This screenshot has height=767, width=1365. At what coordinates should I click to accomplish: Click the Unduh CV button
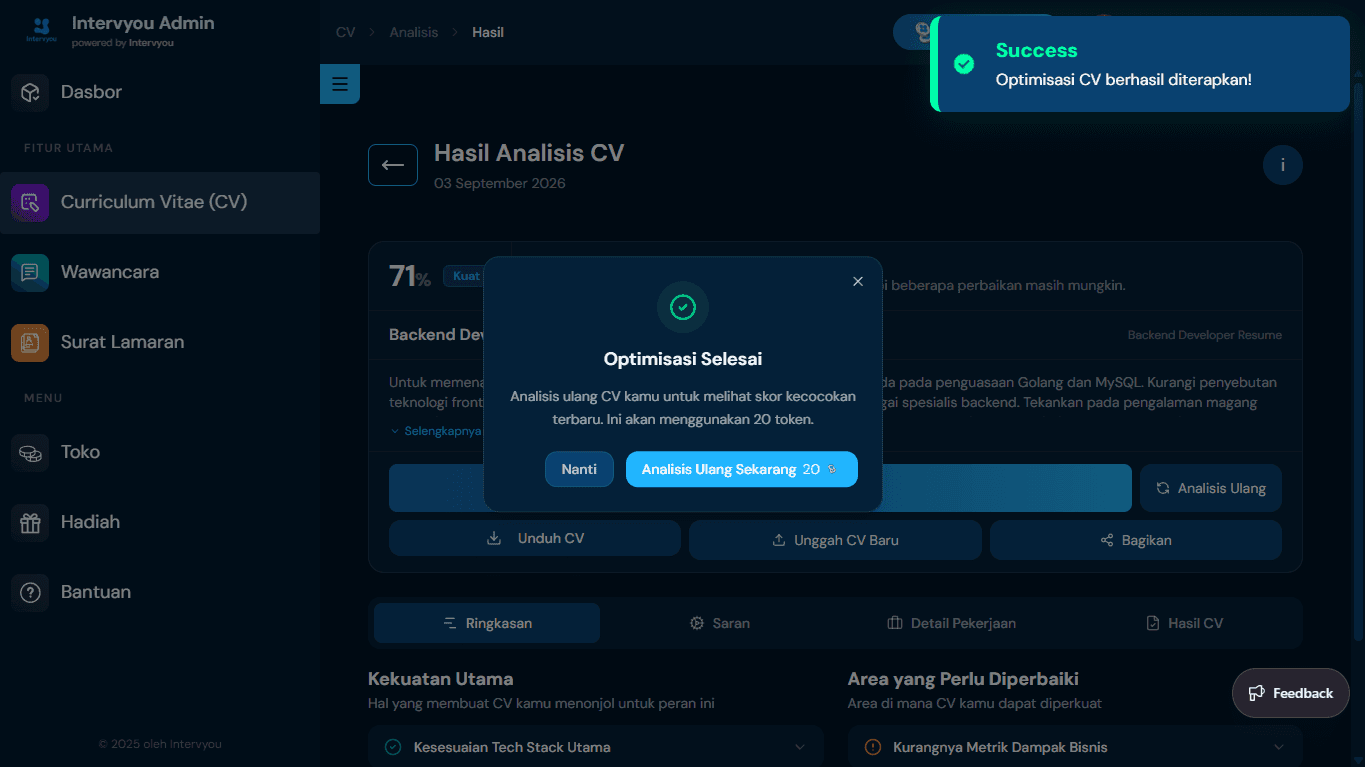(535, 538)
